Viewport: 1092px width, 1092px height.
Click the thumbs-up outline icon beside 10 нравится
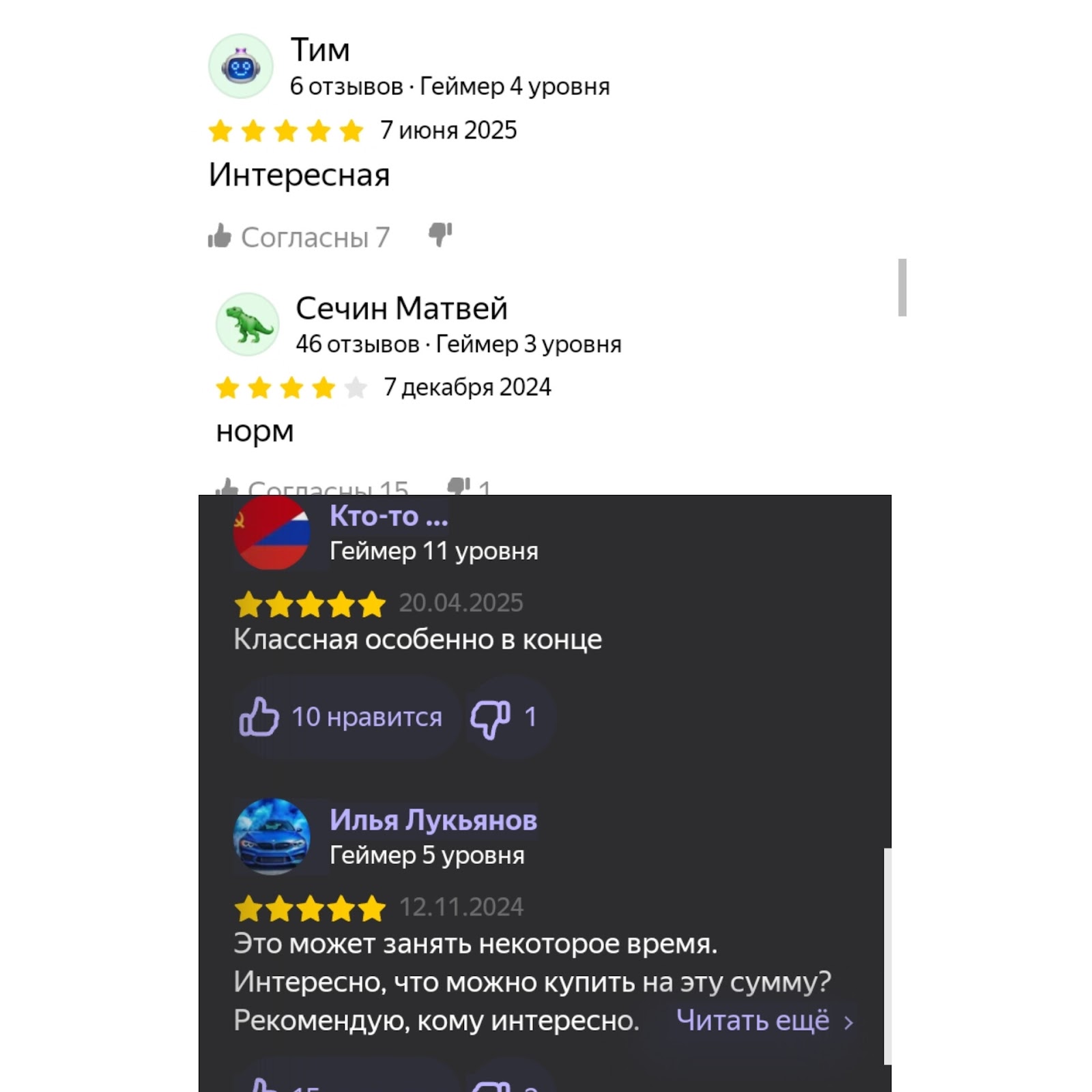coord(259,717)
